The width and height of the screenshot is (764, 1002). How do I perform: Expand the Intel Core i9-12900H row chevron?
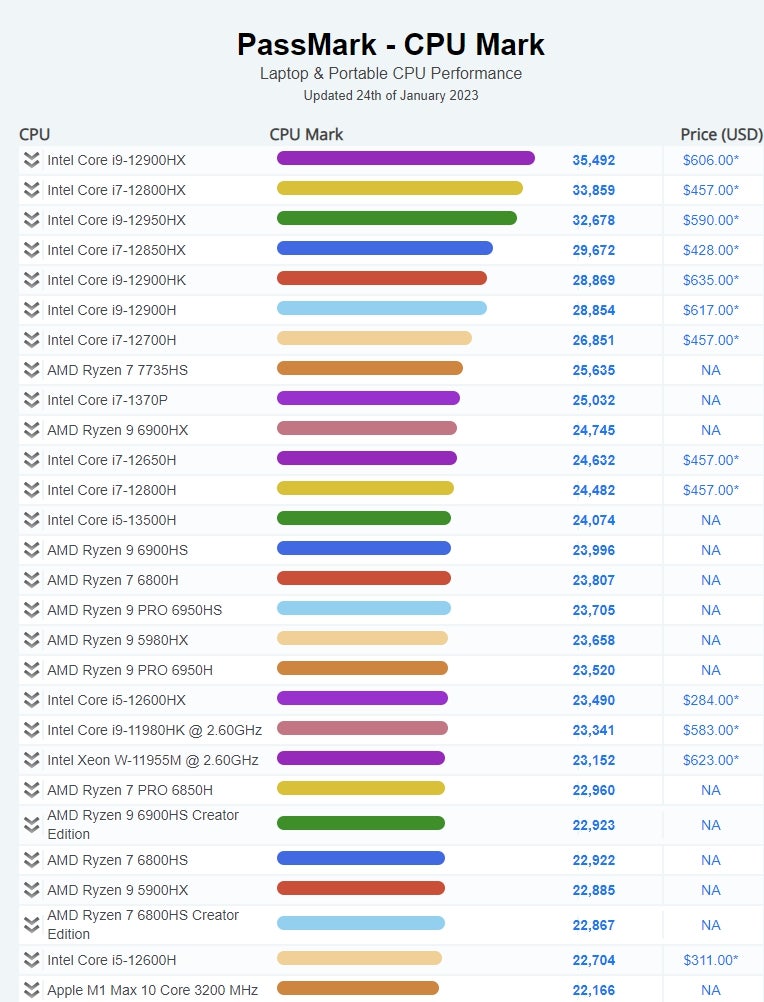[x=31, y=310]
